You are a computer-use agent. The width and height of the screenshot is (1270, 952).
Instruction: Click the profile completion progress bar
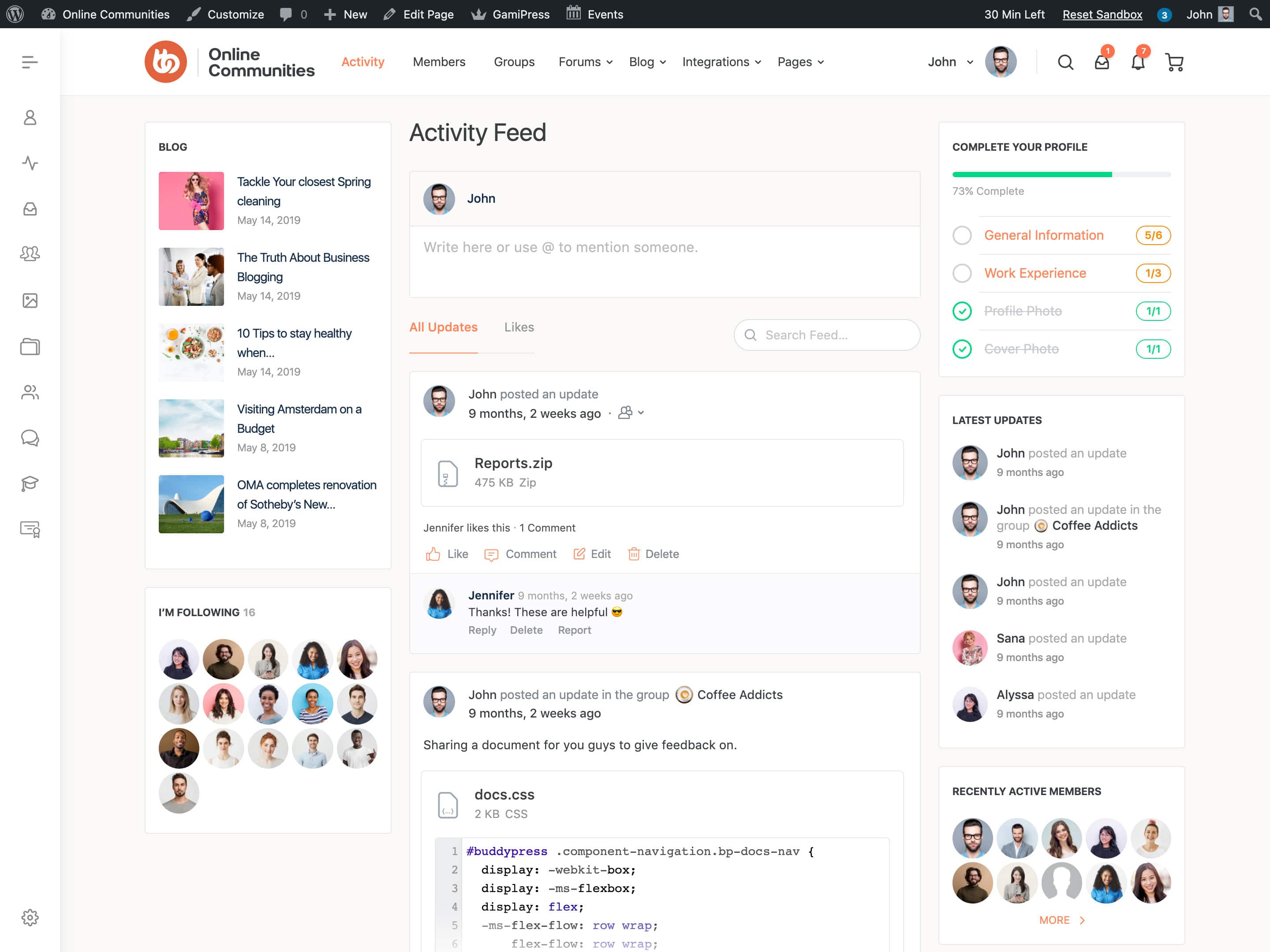(1061, 175)
